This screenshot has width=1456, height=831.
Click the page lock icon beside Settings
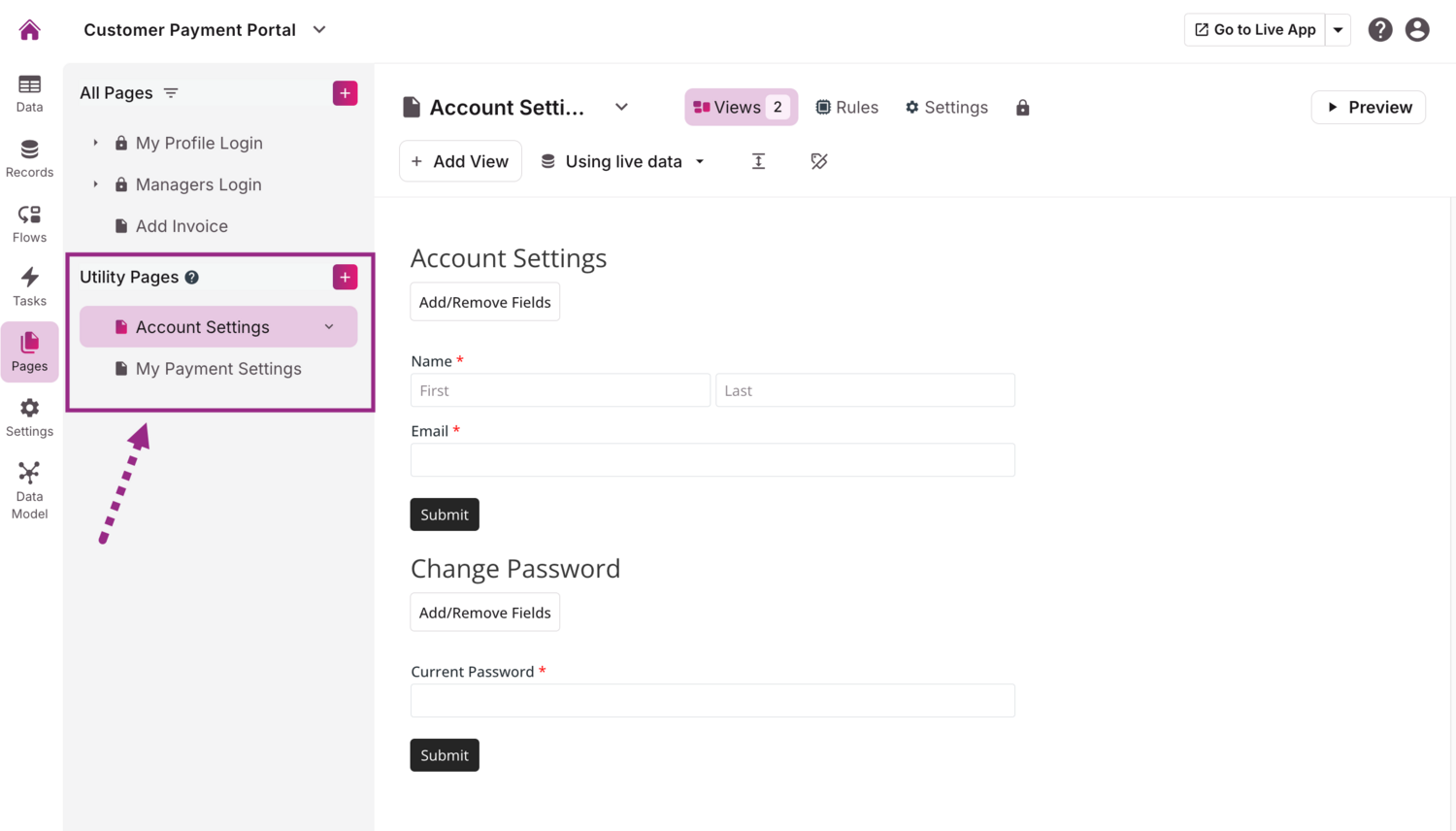(1022, 108)
